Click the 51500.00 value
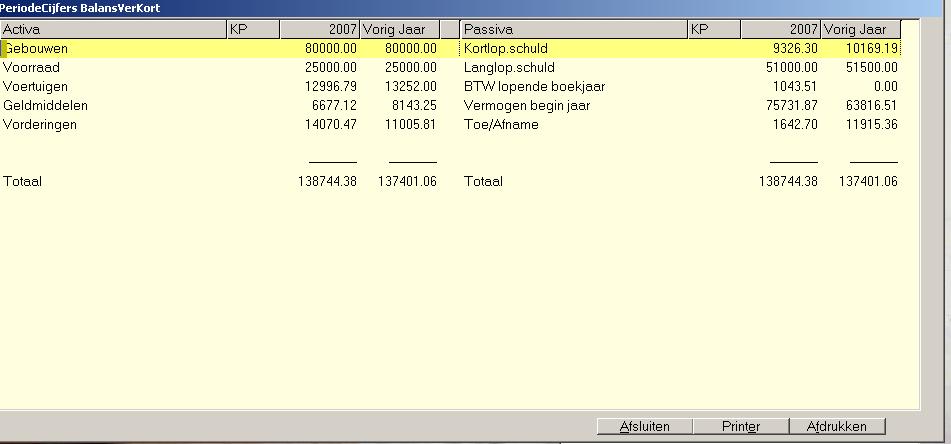 [872, 67]
